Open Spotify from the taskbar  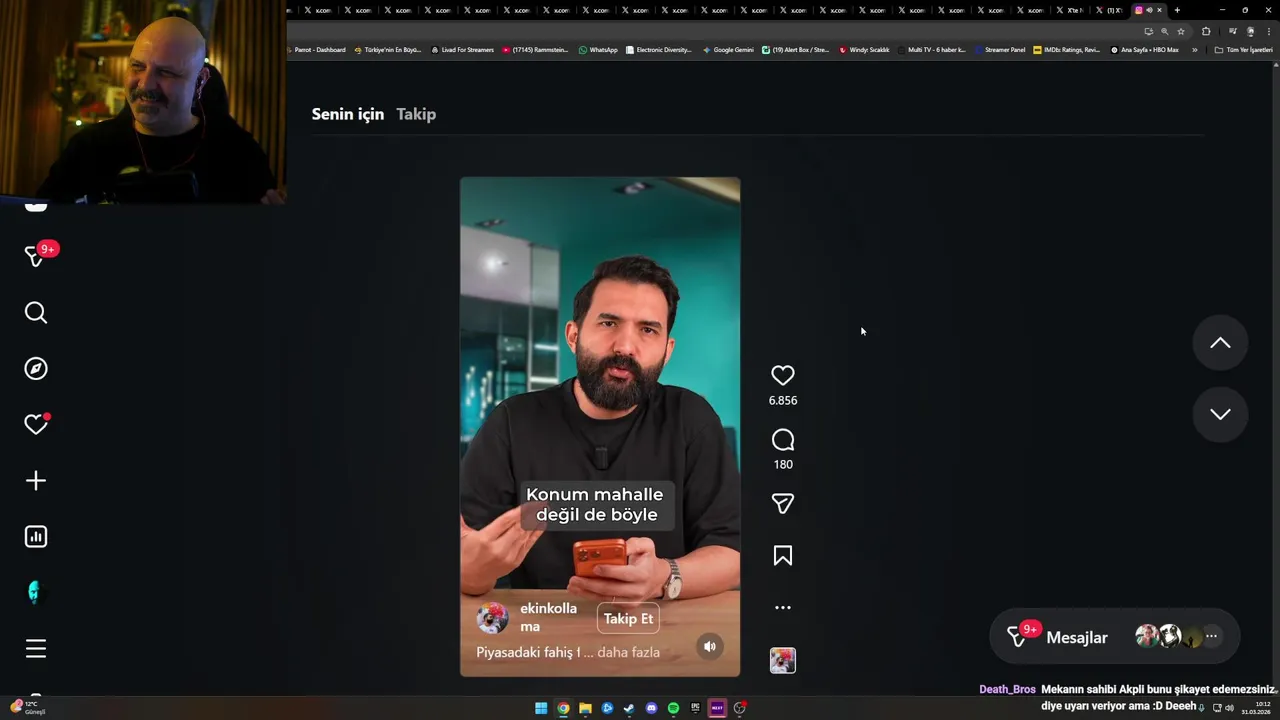pyautogui.click(x=673, y=708)
